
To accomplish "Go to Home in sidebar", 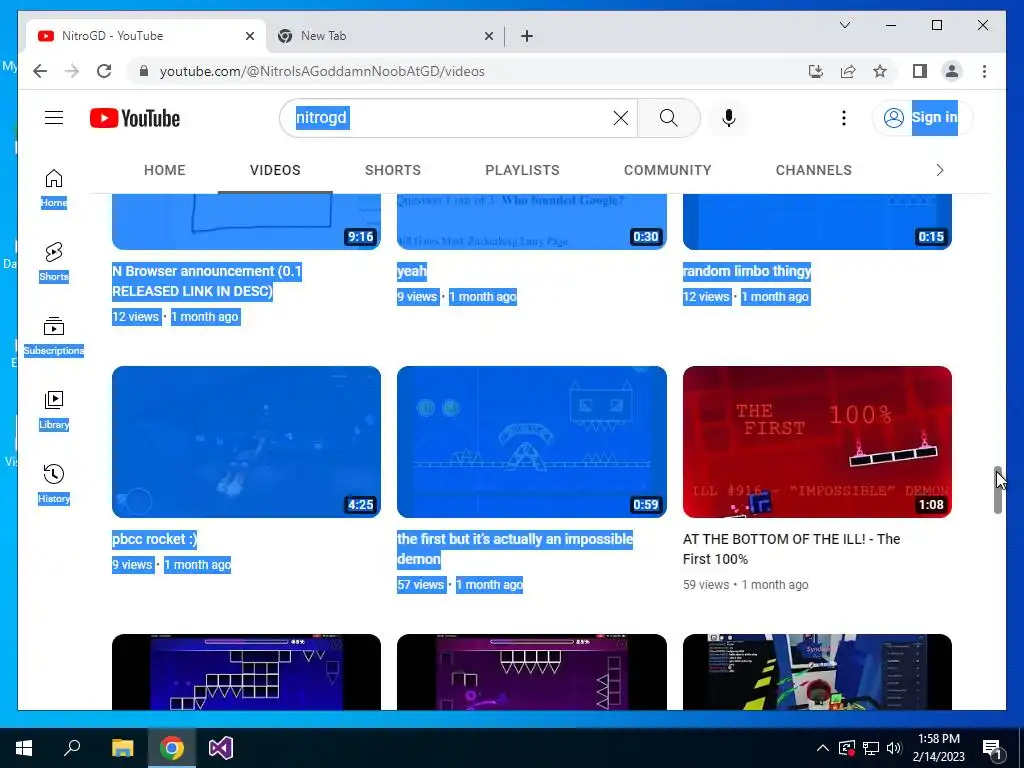I will pyautogui.click(x=54, y=188).
